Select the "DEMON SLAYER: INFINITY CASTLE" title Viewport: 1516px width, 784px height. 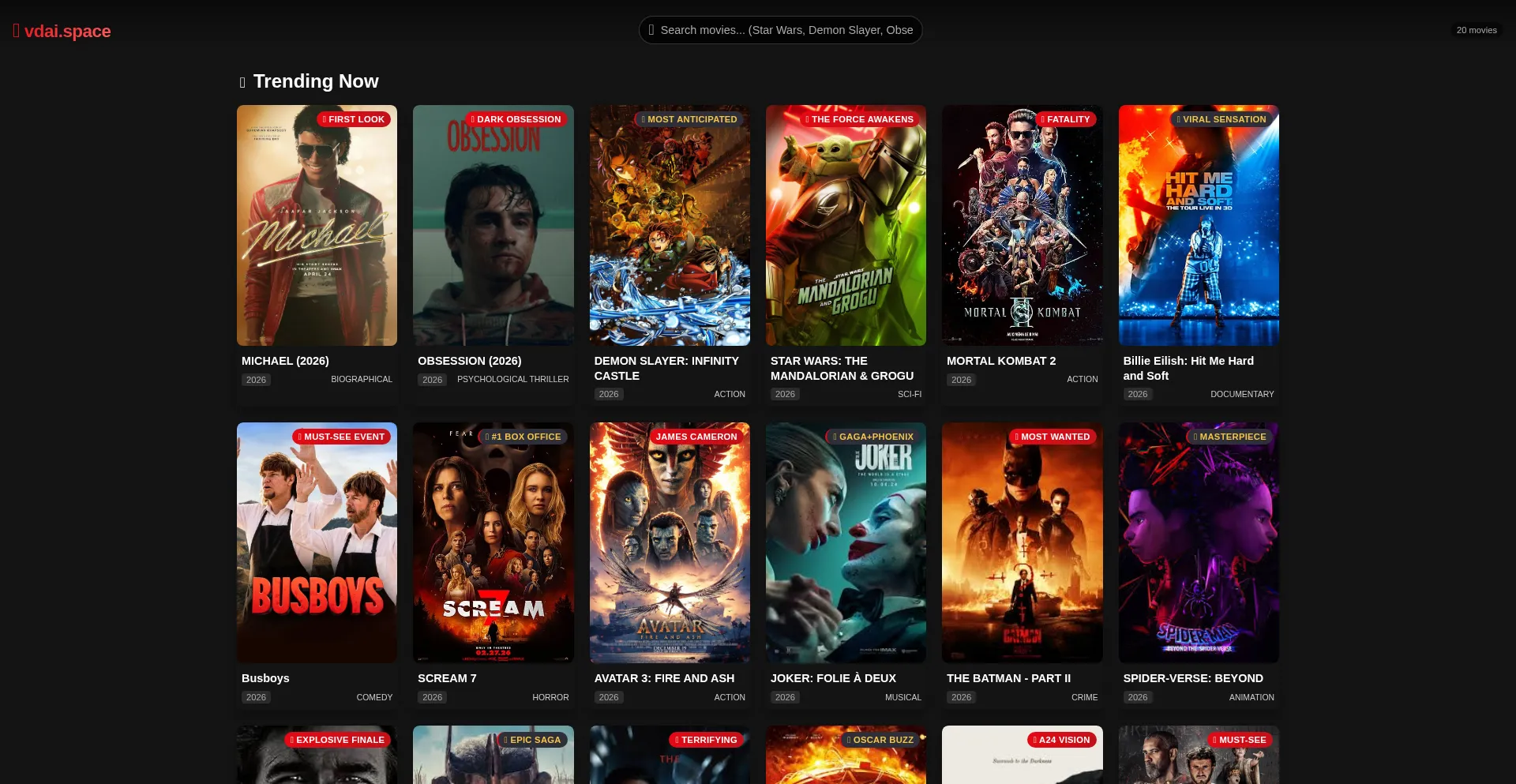666,368
